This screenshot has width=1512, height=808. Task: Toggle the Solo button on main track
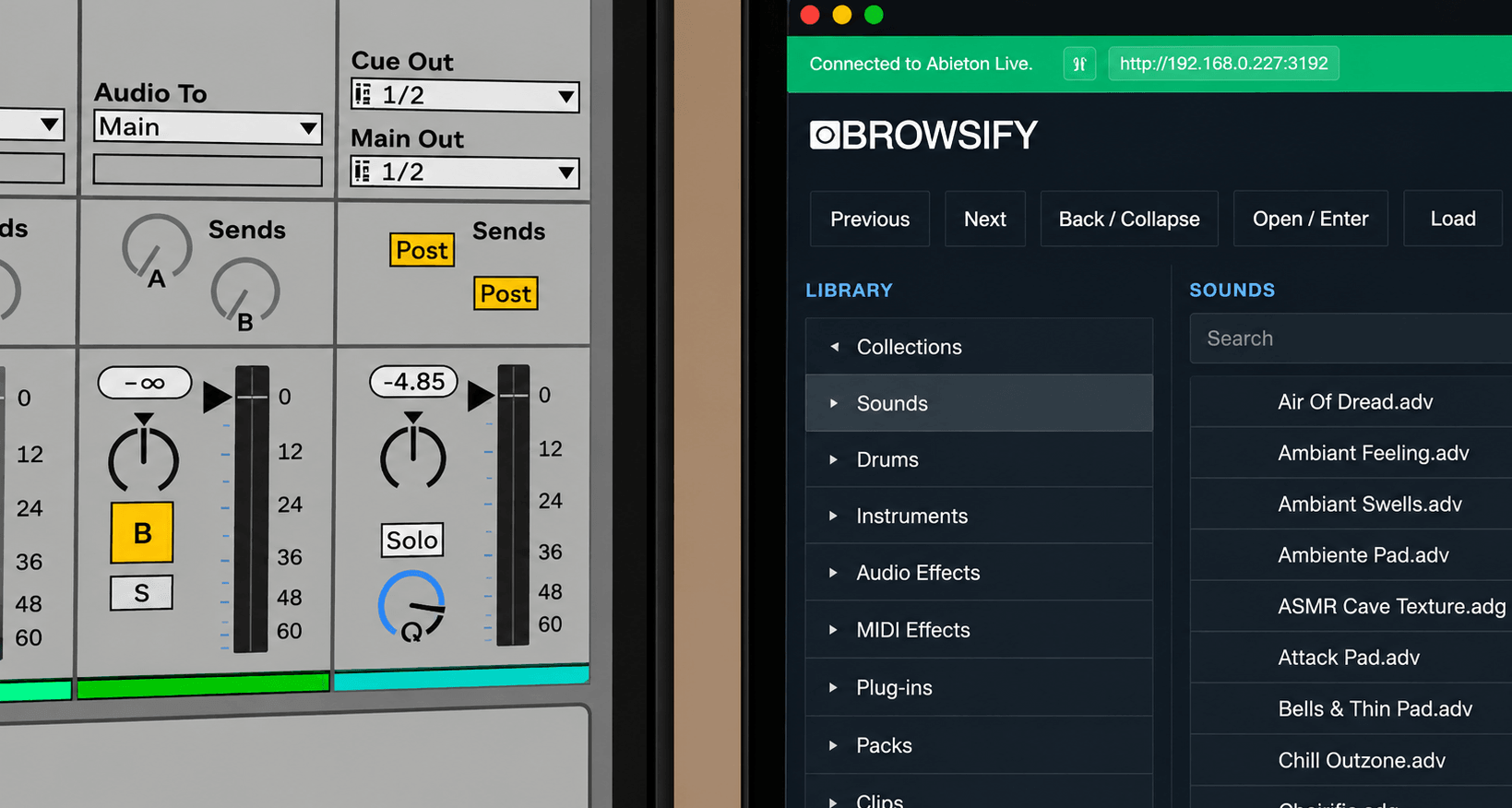(412, 540)
